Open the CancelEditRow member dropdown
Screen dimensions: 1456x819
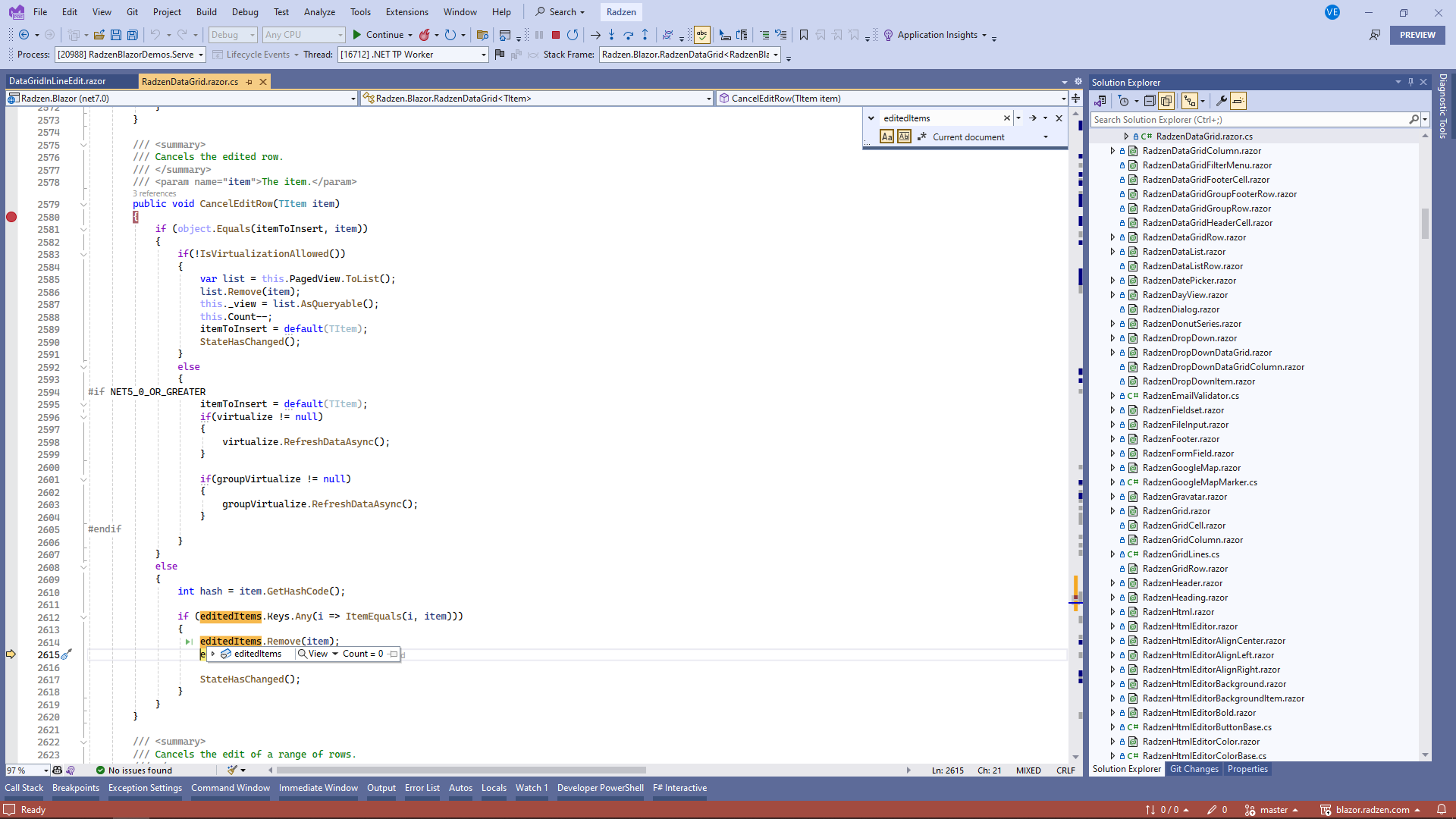pyautogui.click(x=892, y=99)
